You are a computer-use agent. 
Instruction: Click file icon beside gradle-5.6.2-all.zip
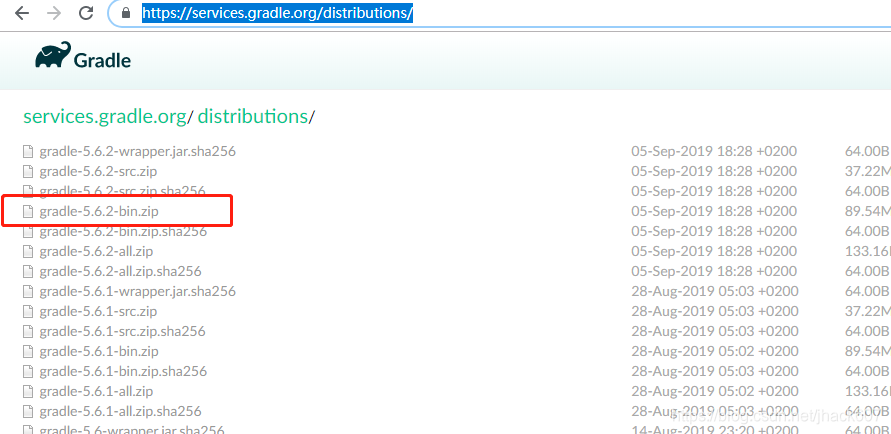(27, 252)
